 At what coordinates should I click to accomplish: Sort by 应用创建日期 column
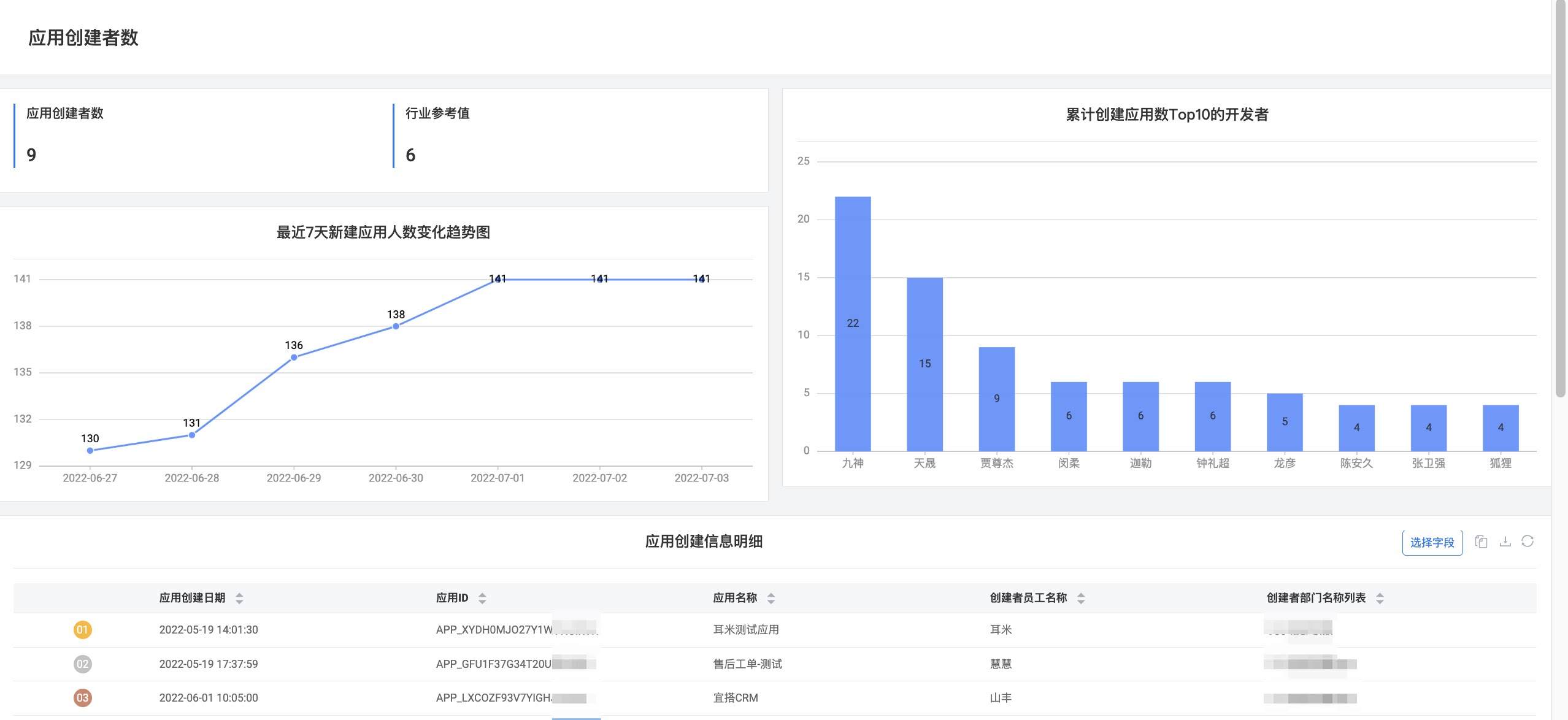(239, 599)
